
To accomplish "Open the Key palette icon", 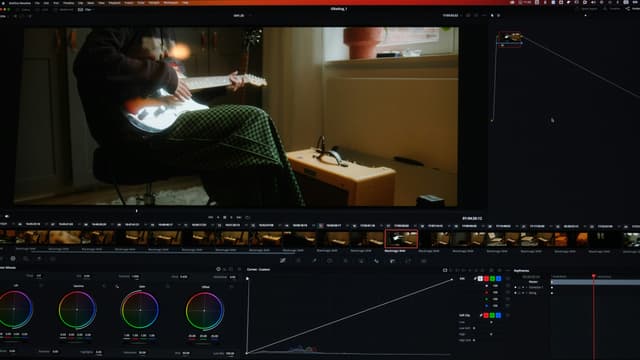I will (x=393, y=260).
